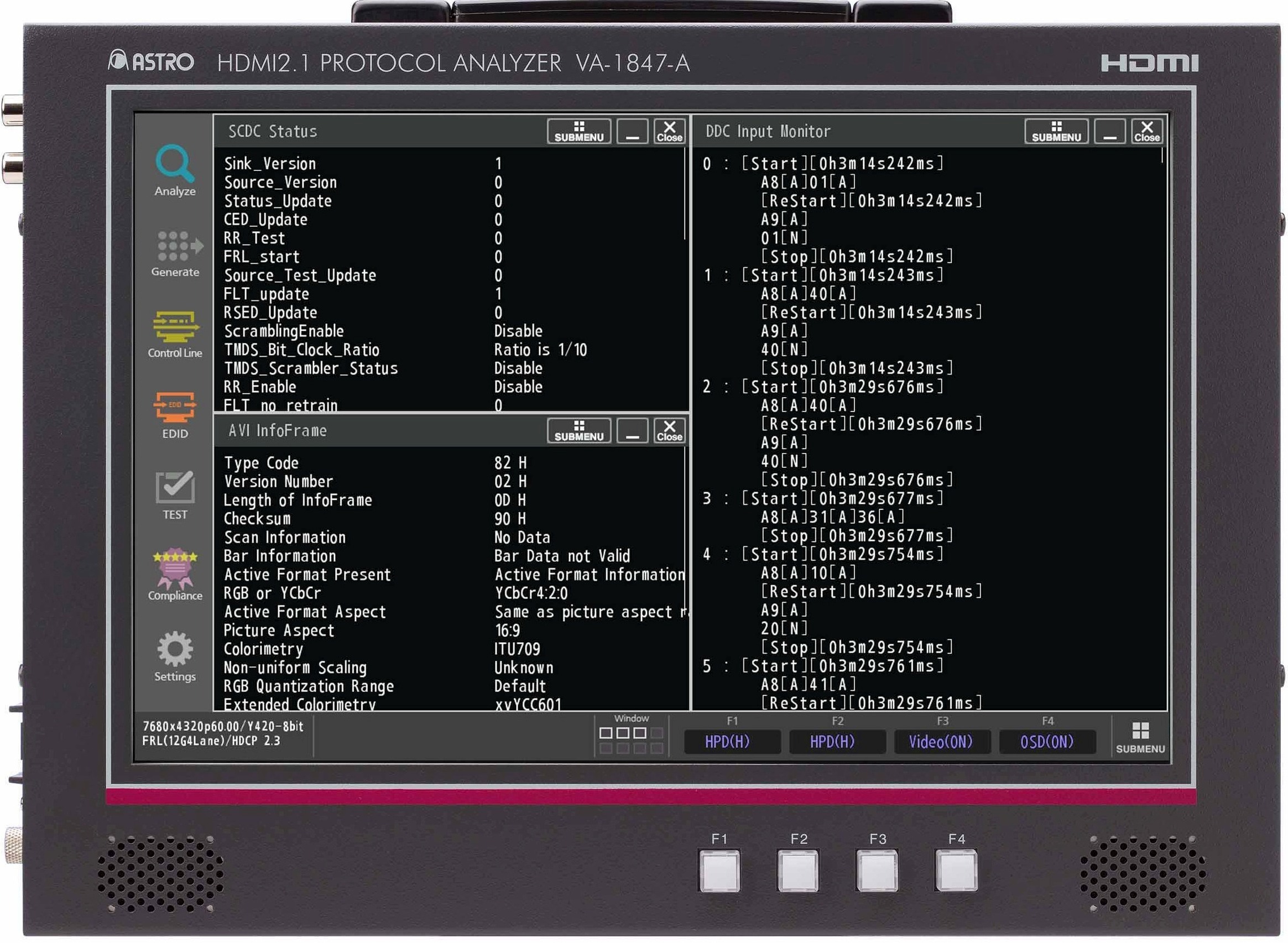The height and width of the screenshot is (943, 1288).
Task: Click the Sink_Version row label
Action: click(x=269, y=164)
